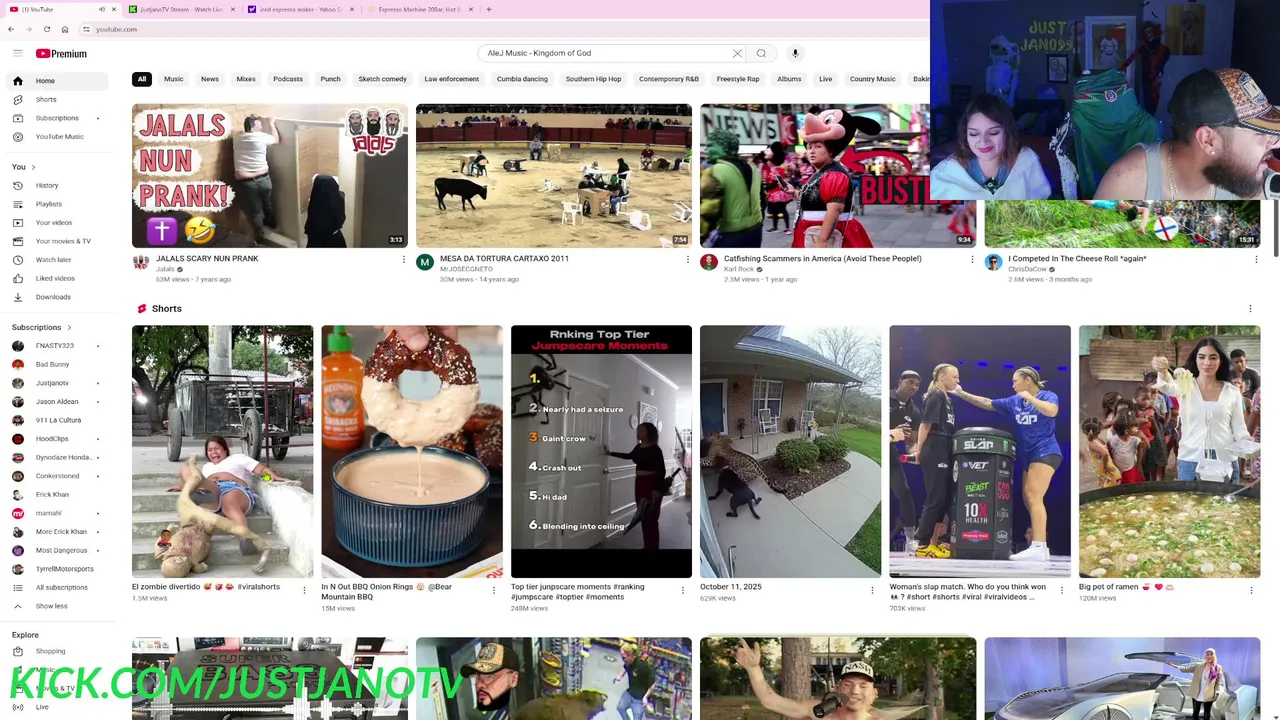1280x720 pixels.
Task: Select the Sketch comedy filter chip
Action: pyautogui.click(x=382, y=79)
